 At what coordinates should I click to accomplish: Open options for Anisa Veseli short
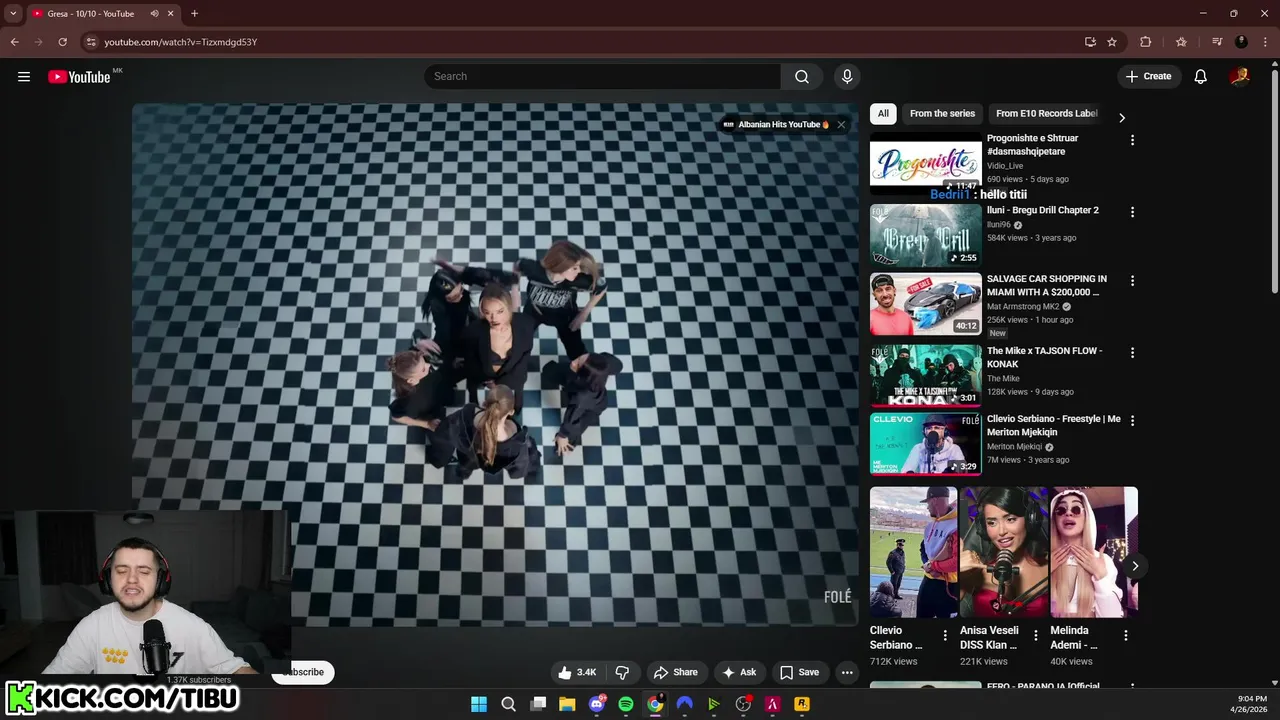1035,636
